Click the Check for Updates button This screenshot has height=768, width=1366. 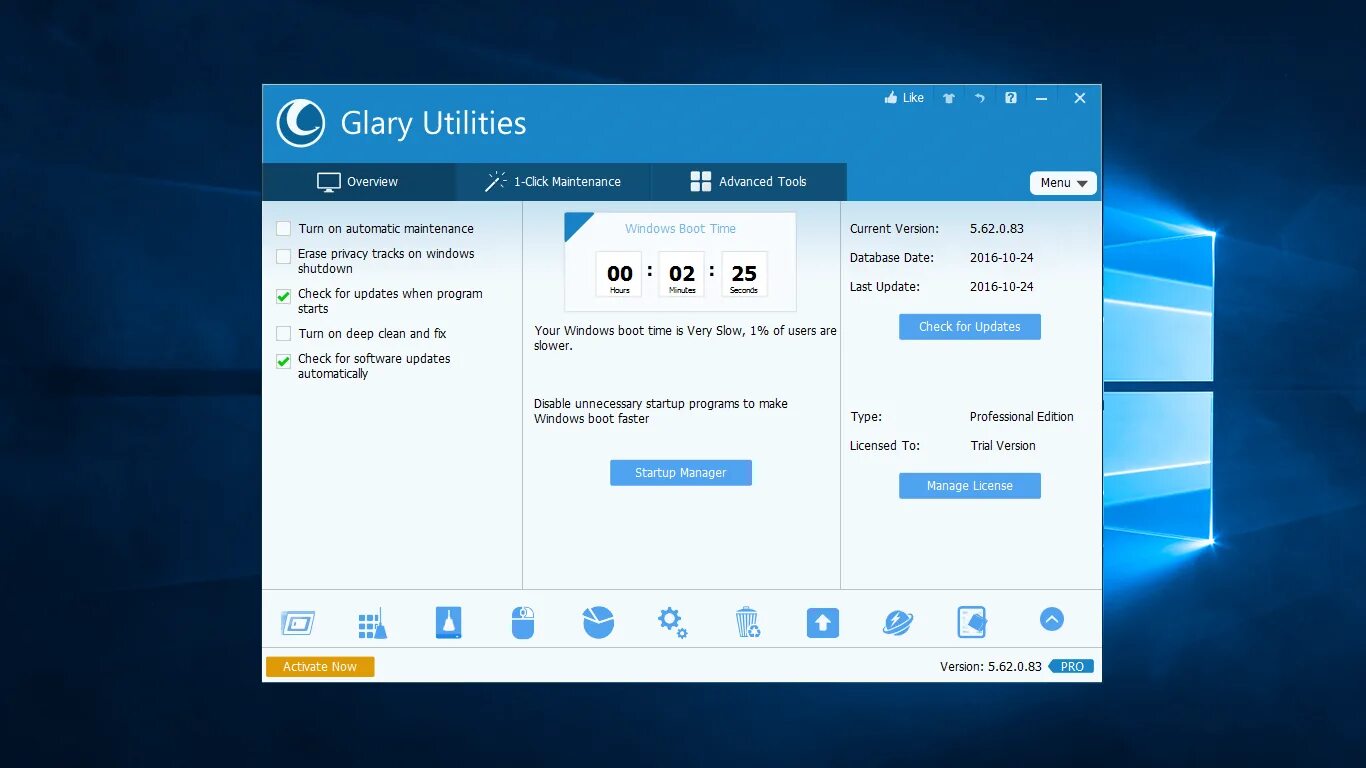[x=970, y=327]
